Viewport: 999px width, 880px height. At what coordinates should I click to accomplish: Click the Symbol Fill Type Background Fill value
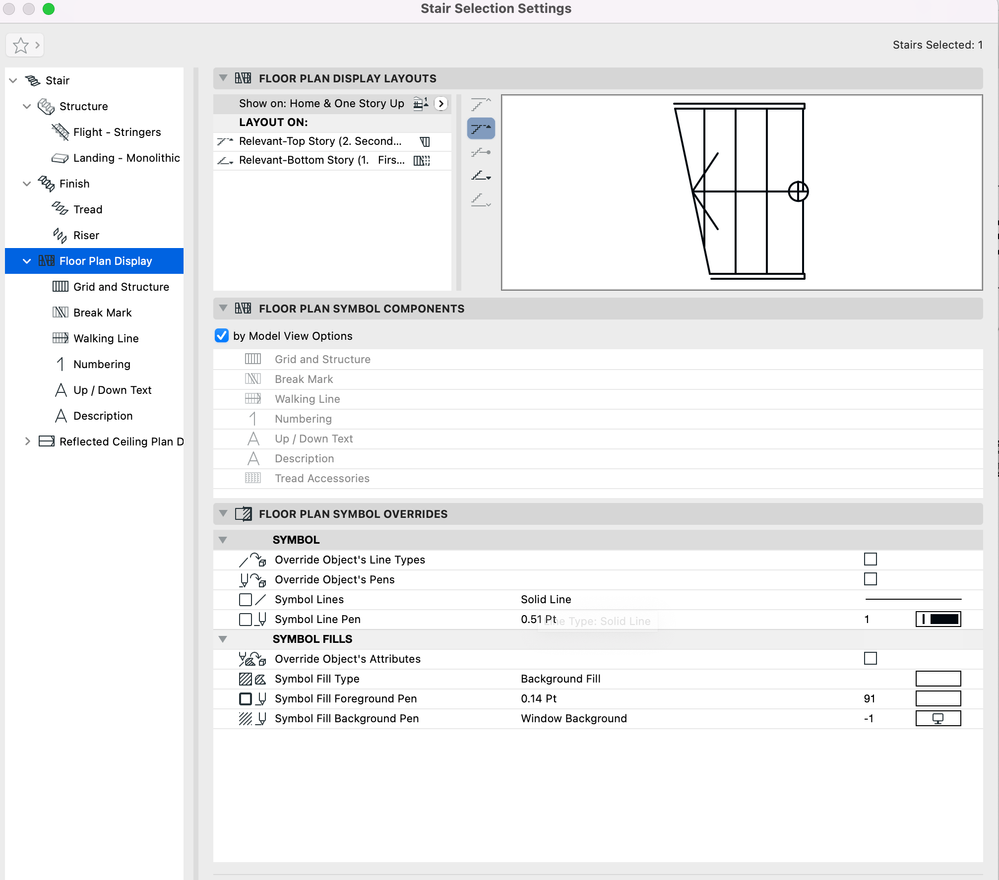click(560, 679)
